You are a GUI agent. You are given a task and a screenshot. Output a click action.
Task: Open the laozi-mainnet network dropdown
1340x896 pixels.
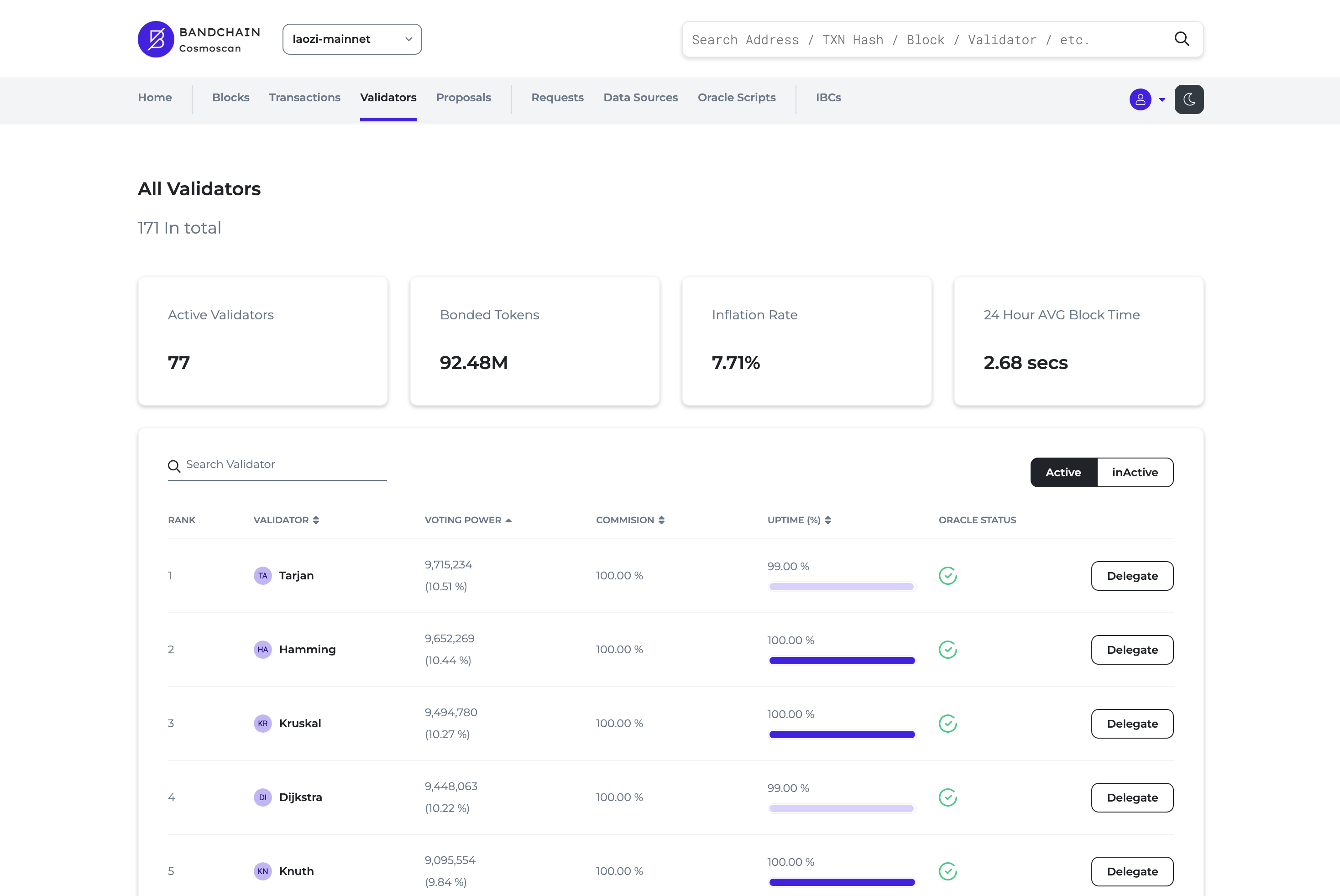pos(352,39)
